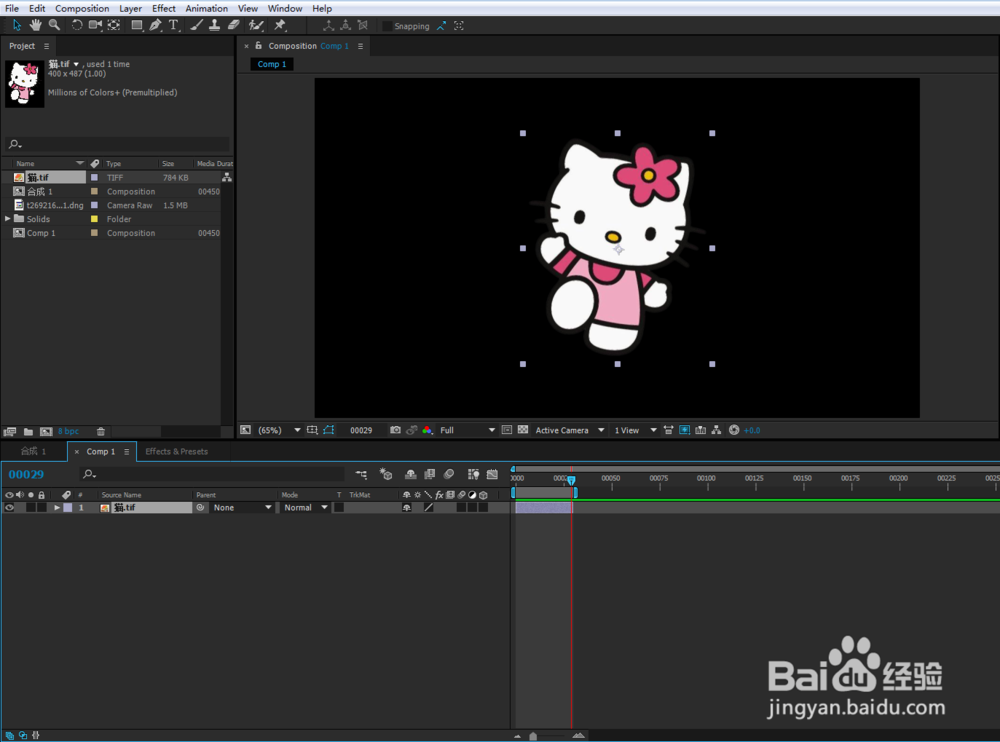1000x742 pixels.
Task: Expand the Solids folder in Project
Action: (x=8, y=219)
